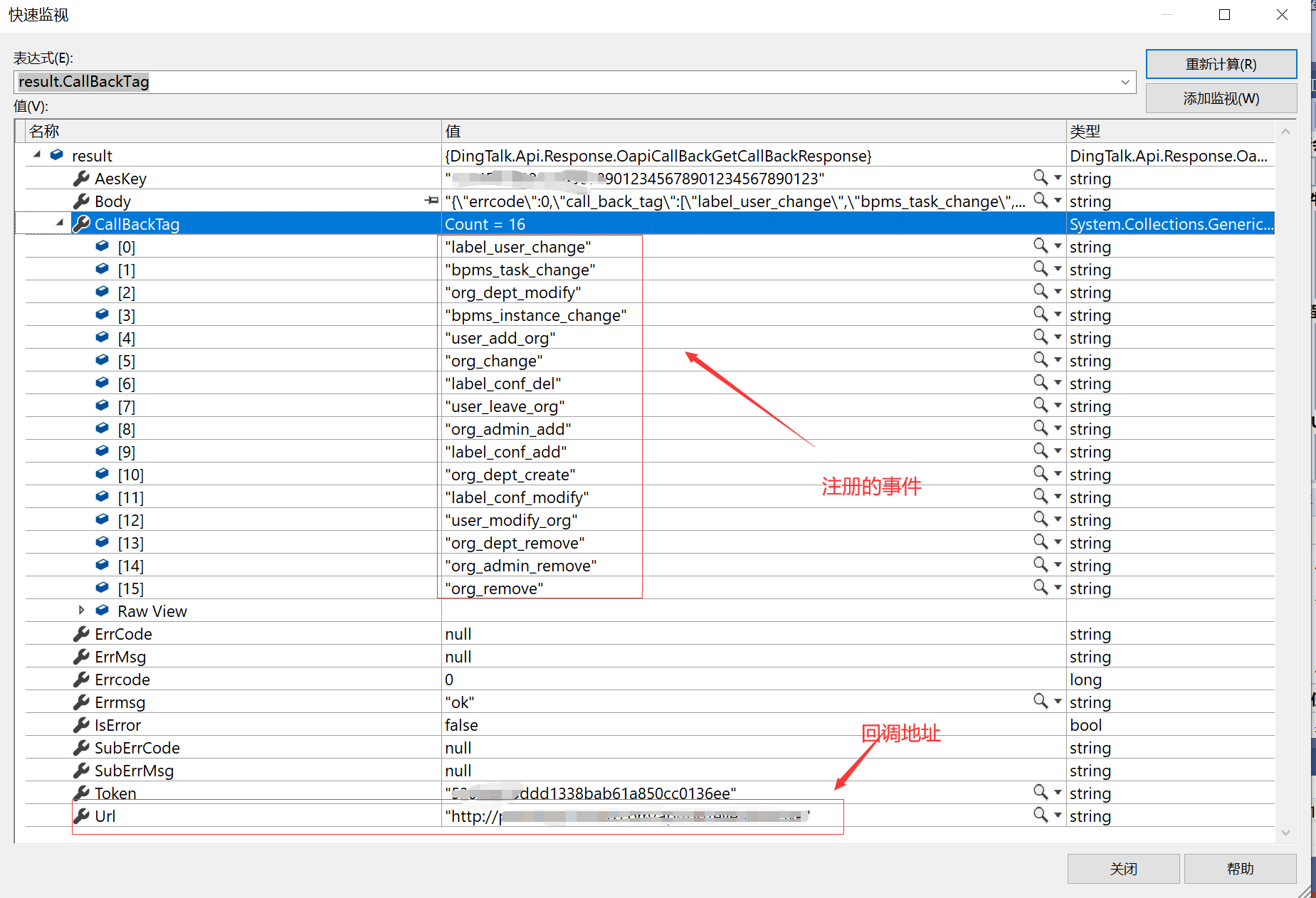Close the 快速监视 dialog with X

1282,15
